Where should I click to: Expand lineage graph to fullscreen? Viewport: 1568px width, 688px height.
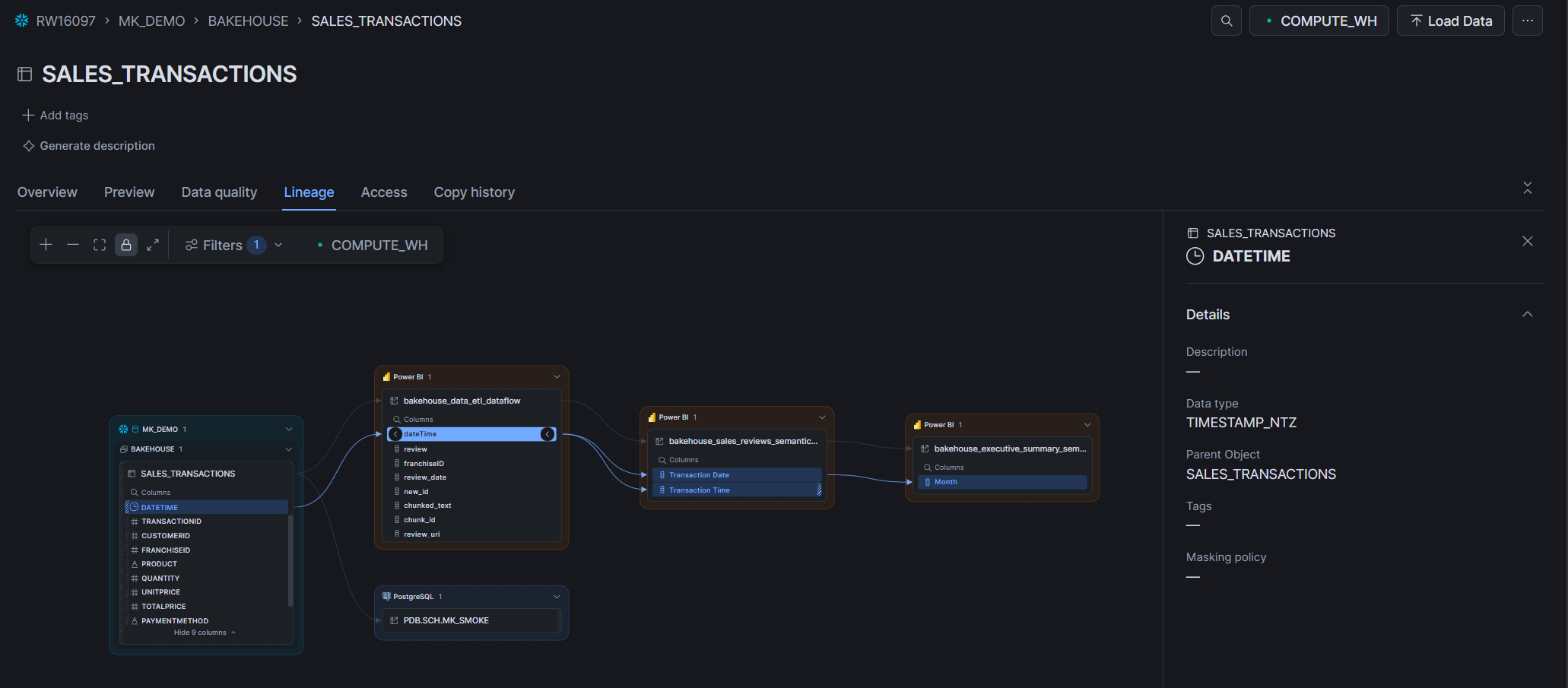point(153,245)
